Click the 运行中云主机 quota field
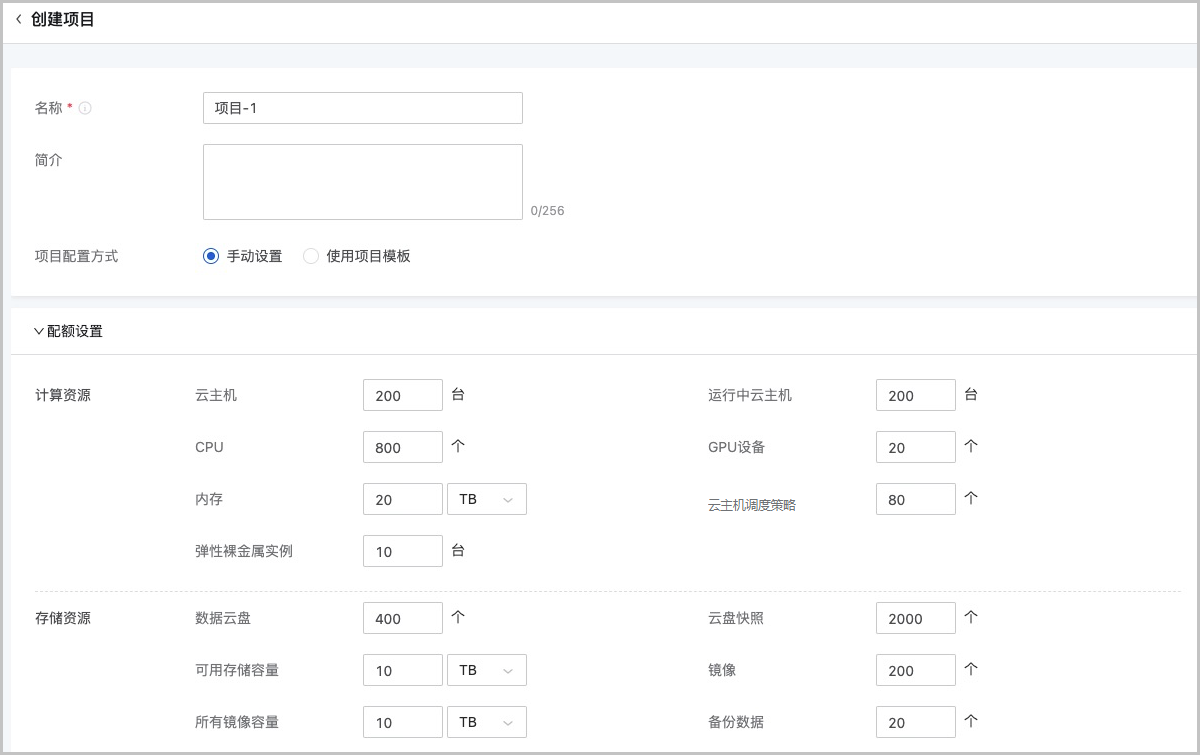The image size is (1200, 755). tap(915, 395)
